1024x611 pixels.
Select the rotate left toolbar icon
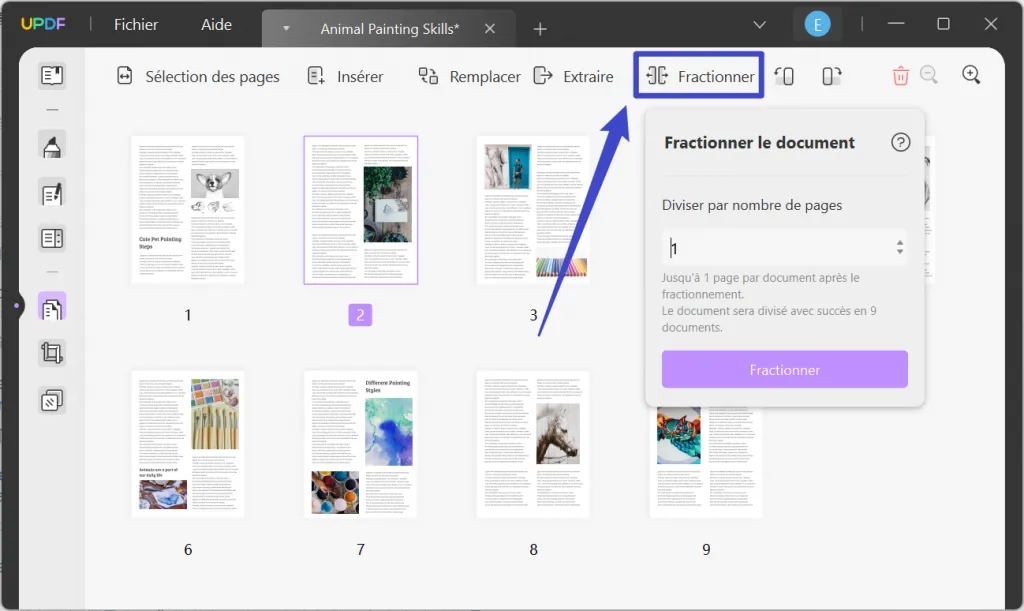point(784,75)
